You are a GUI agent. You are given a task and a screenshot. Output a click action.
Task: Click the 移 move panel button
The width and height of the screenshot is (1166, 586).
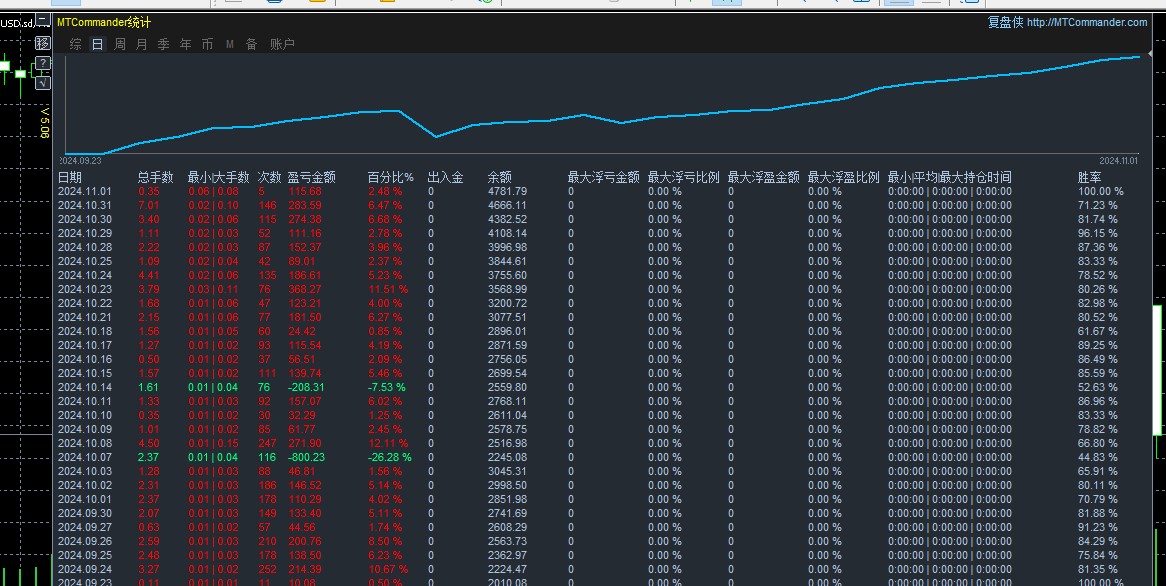coord(43,43)
